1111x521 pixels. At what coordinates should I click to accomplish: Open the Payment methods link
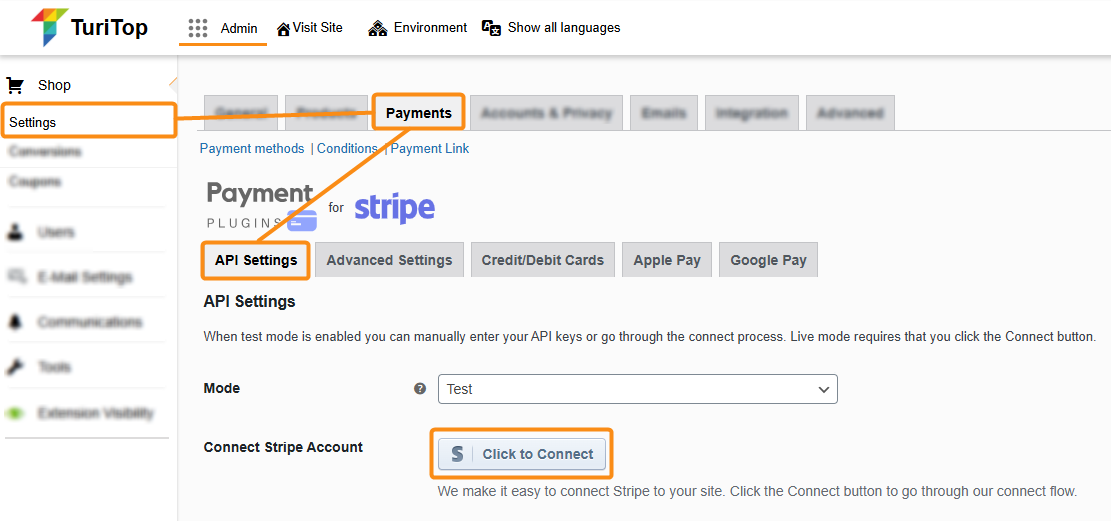(x=252, y=148)
